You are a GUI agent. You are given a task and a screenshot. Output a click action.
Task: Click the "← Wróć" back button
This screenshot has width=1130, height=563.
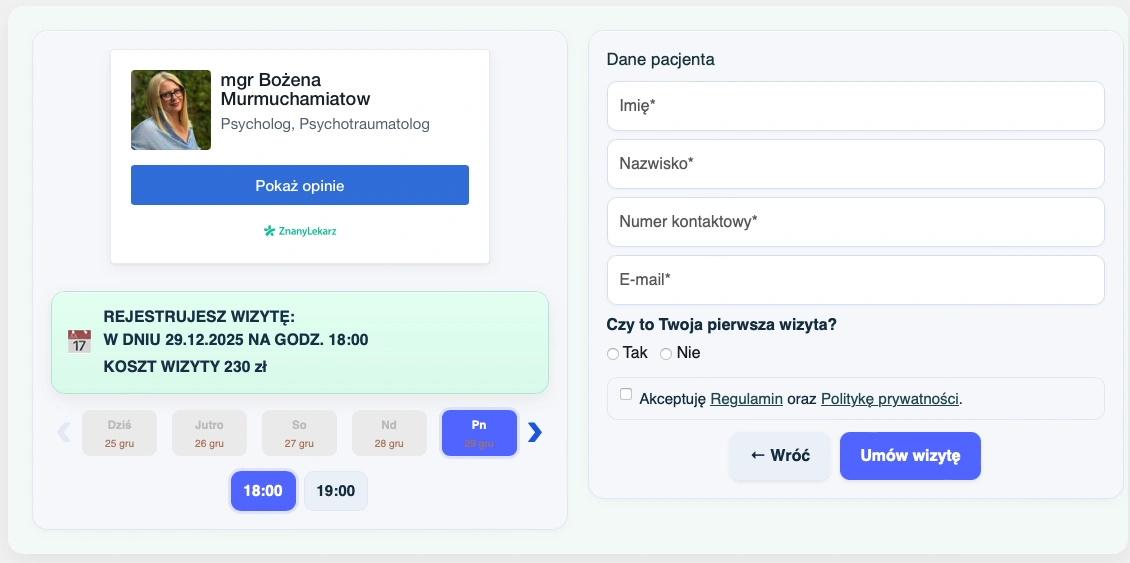click(x=780, y=456)
